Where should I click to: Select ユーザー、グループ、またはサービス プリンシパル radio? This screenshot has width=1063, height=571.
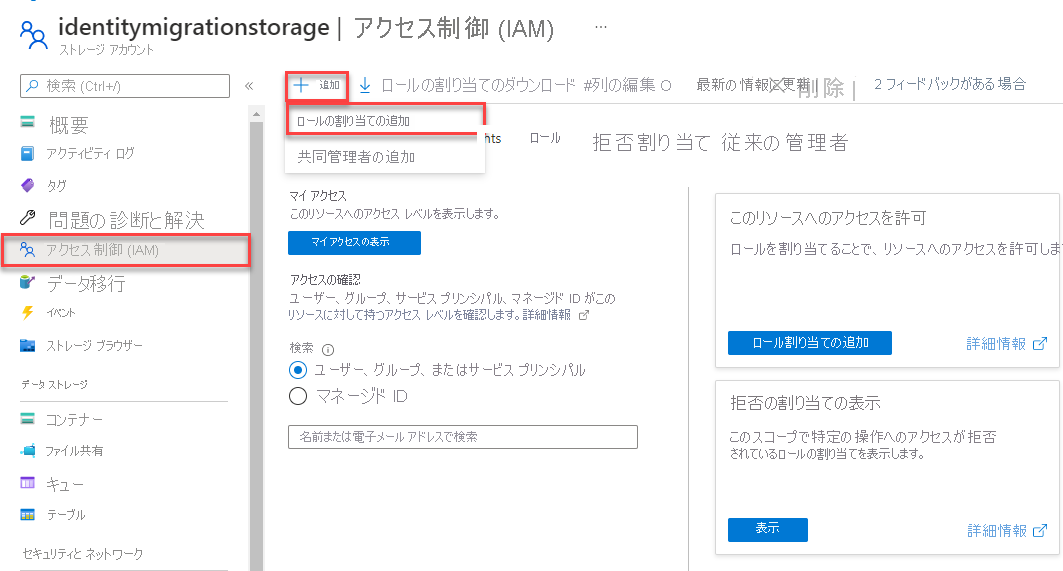click(298, 370)
